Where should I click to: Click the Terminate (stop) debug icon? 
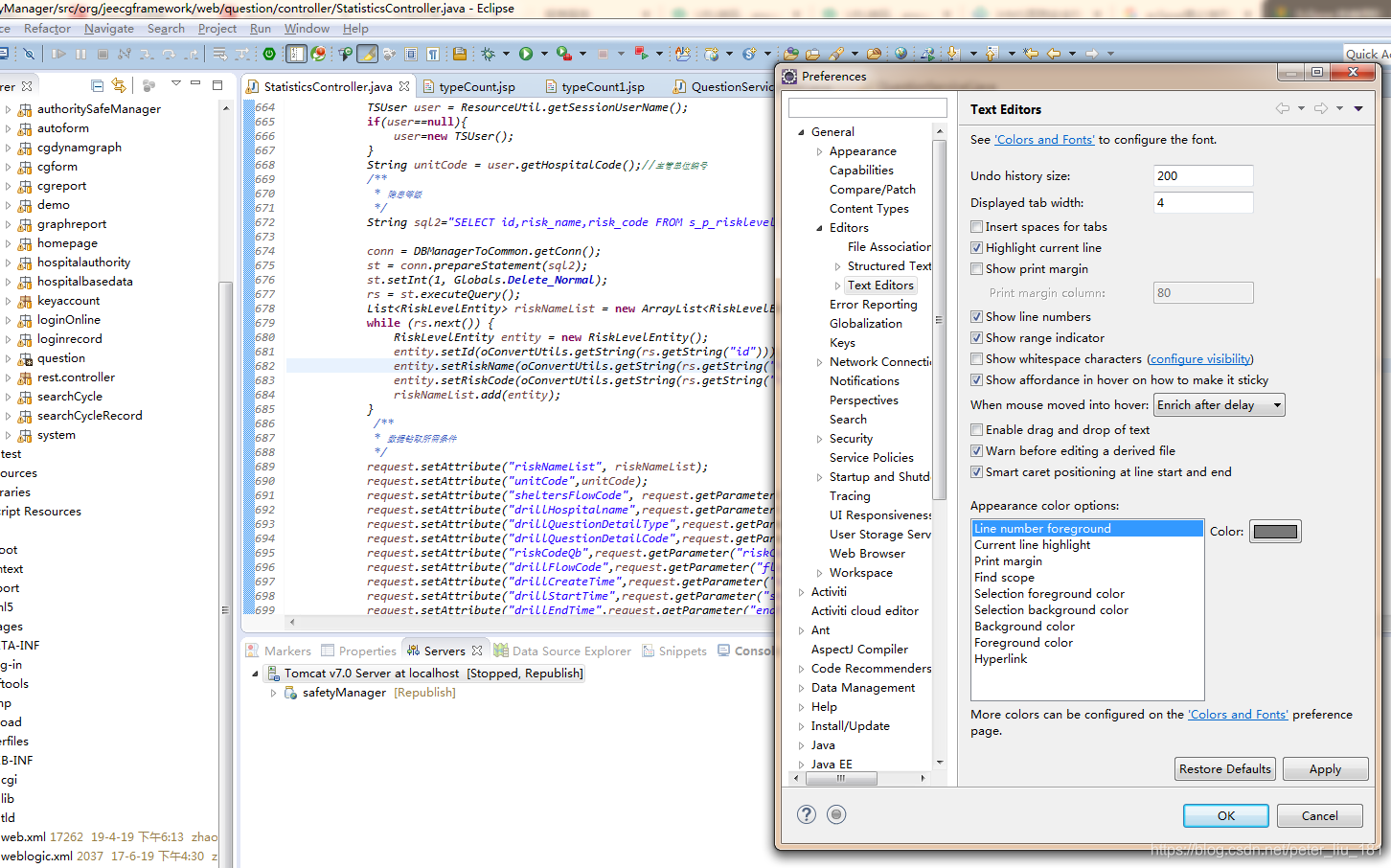tap(103, 54)
